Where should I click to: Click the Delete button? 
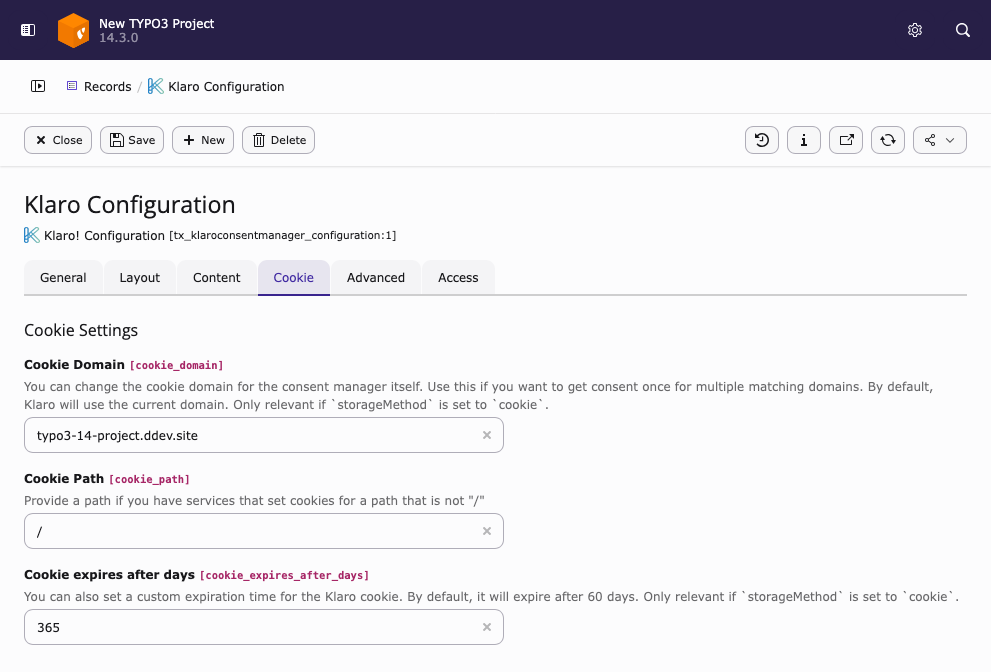coord(278,140)
